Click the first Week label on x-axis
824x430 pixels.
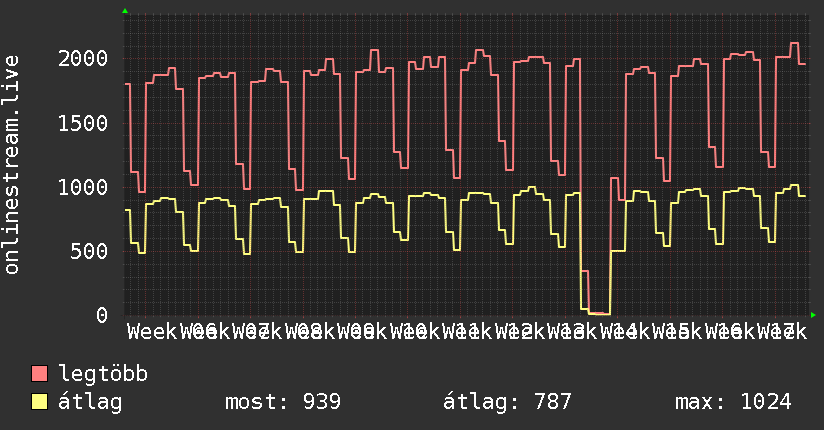pos(152,332)
